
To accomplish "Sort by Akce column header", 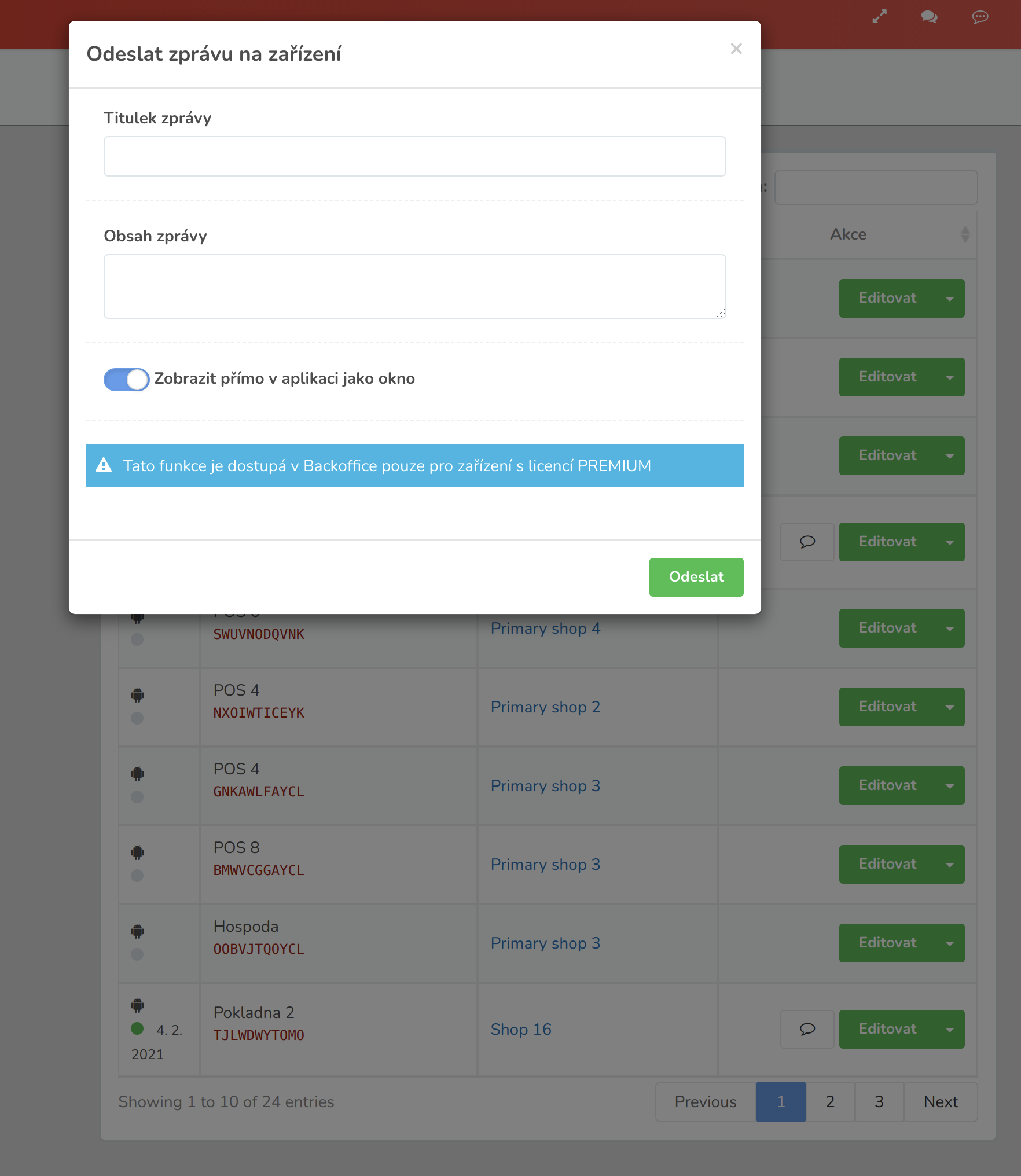I will [x=849, y=234].
